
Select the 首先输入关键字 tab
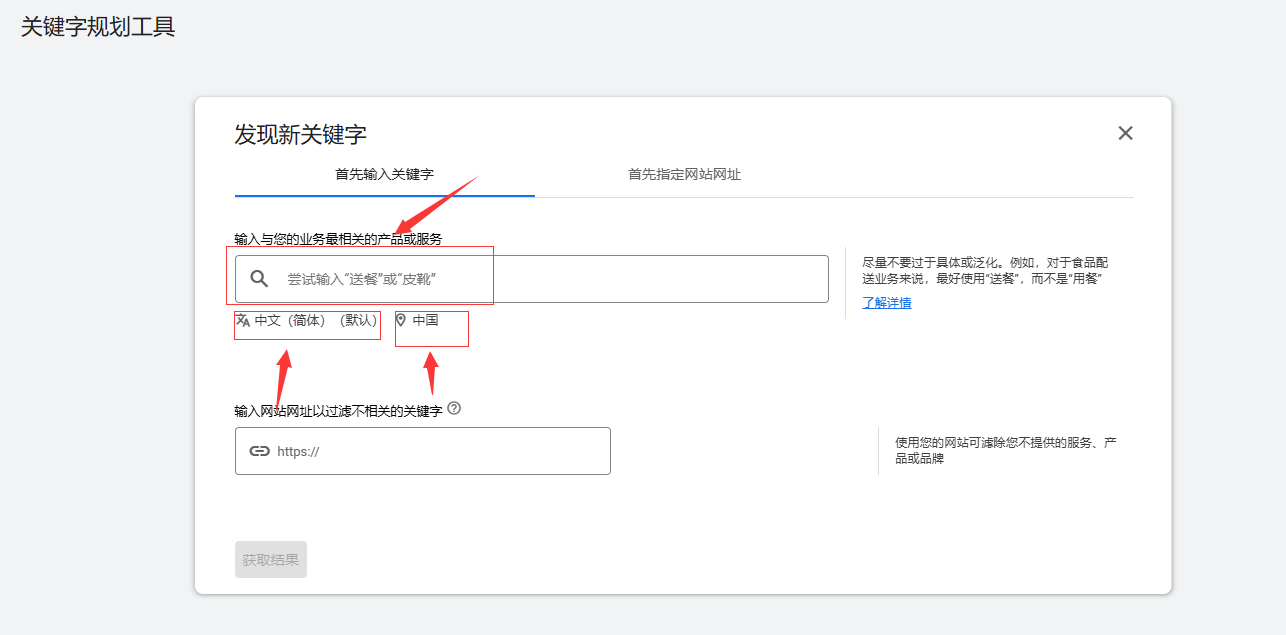[x=384, y=174]
